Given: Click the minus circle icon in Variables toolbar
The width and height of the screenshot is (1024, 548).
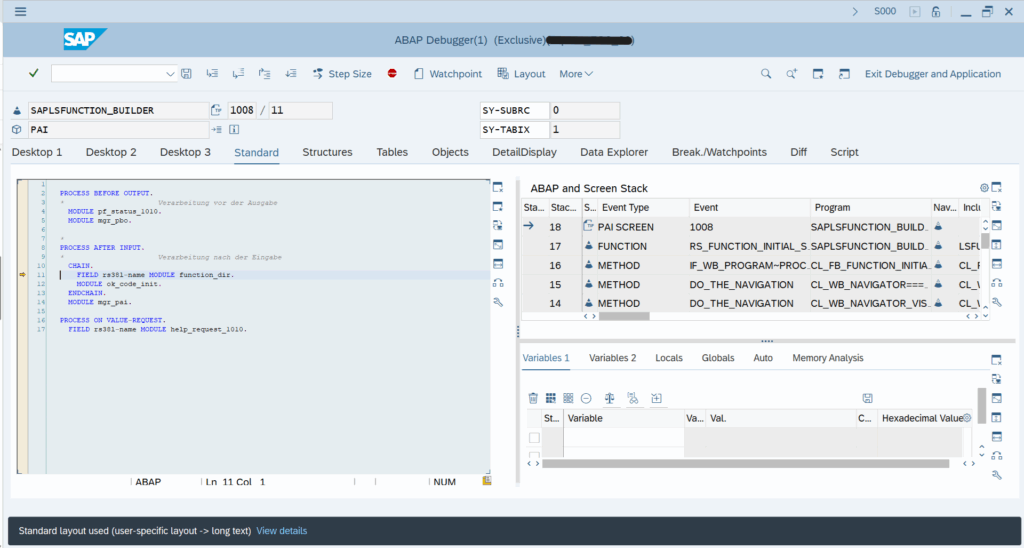Looking at the screenshot, I should pyautogui.click(x=586, y=398).
